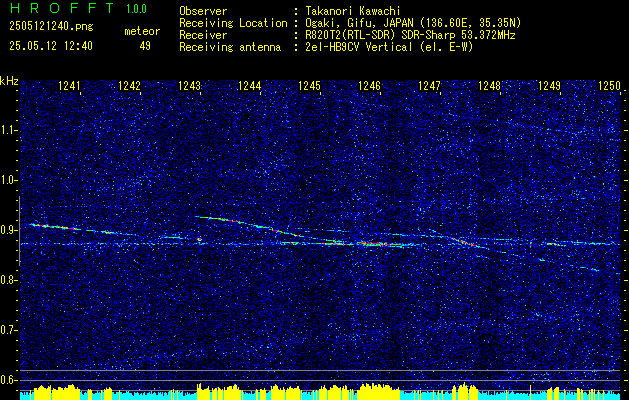The height and width of the screenshot is (400, 629).
Task: Click the 1248 time marker
Action: click(489, 85)
